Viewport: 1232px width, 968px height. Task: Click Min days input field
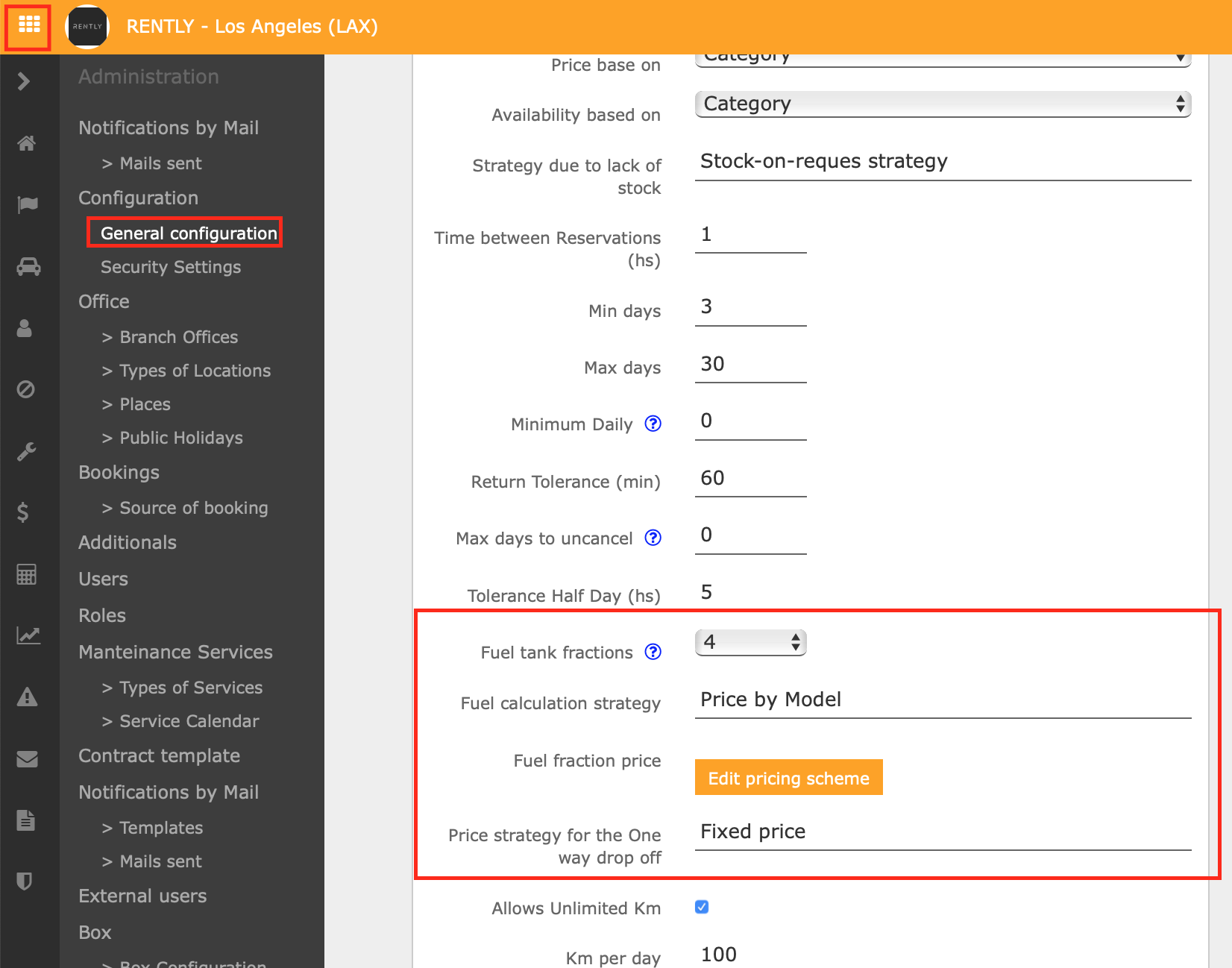pyautogui.click(x=751, y=308)
